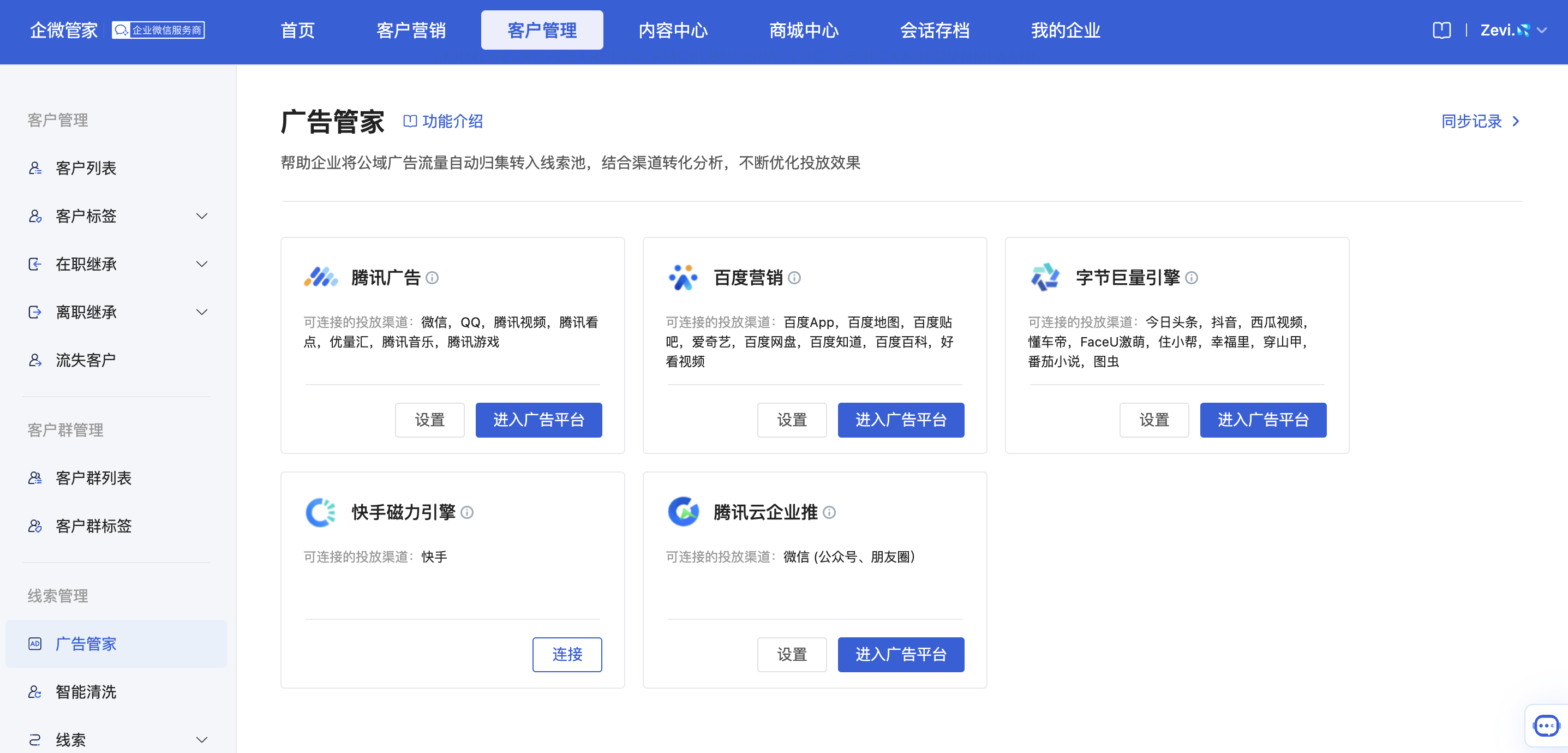Click 进入广告平台 for 腾讯云企业推
This screenshot has width=1568, height=753.
point(901,654)
